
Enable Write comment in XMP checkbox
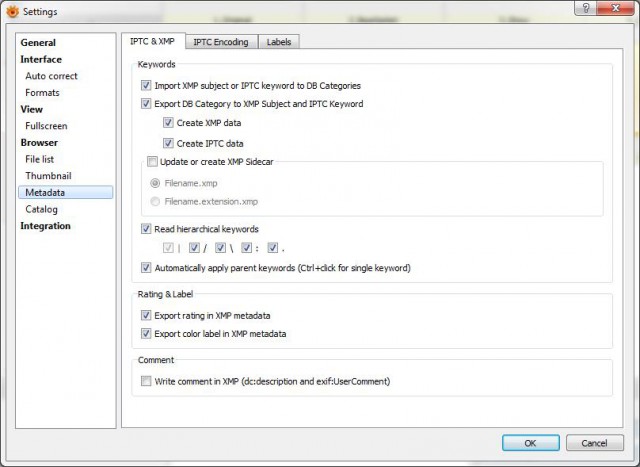tap(146, 381)
